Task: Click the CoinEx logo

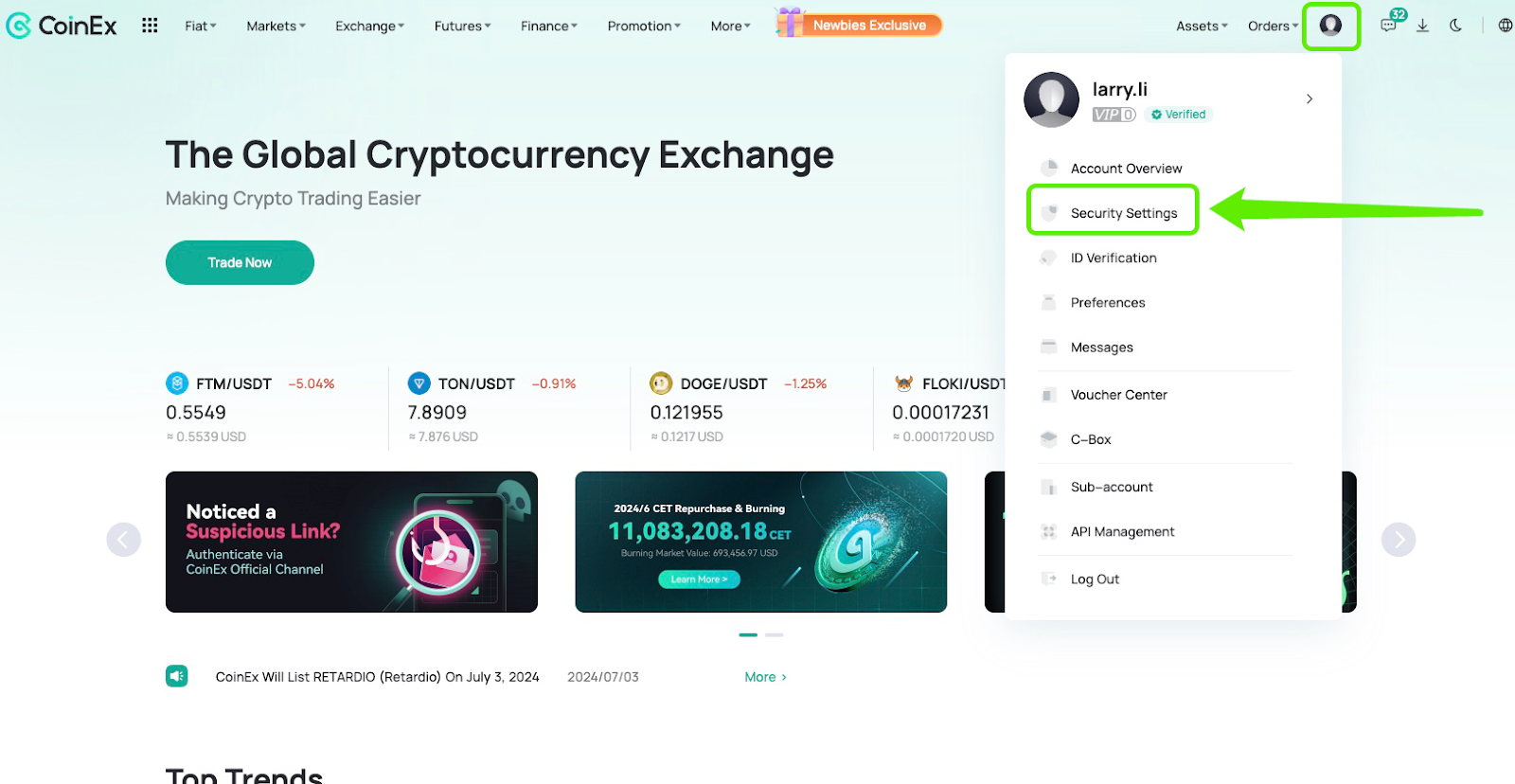Action: click(62, 26)
